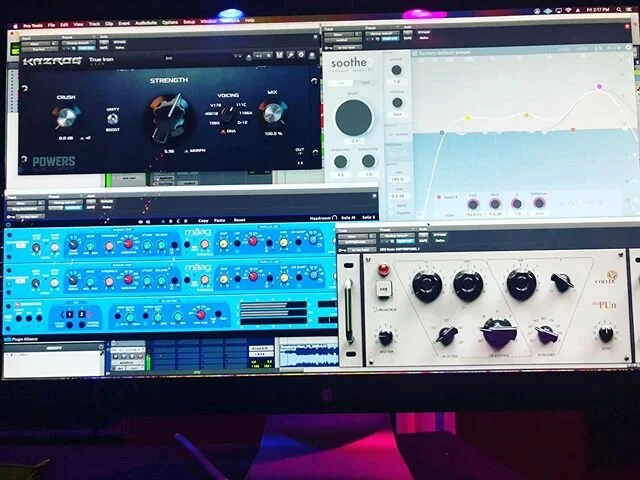The height and width of the screenshot is (480, 640).
Task: Click the Plugin Alliance logo
Action: [21, 339]
